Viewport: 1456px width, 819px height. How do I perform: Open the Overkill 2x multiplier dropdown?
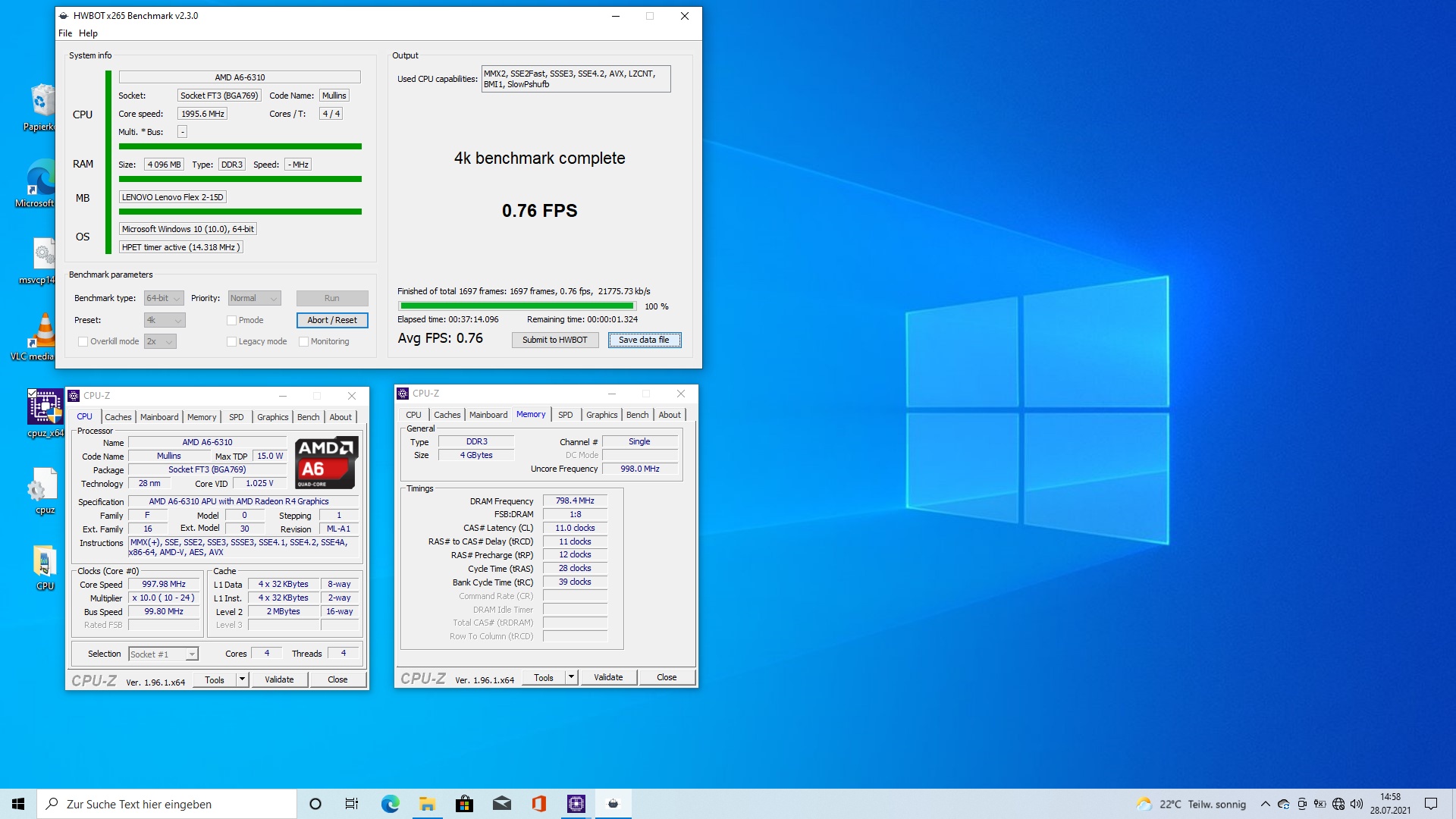pyautogui.click(x=160, y=341)
